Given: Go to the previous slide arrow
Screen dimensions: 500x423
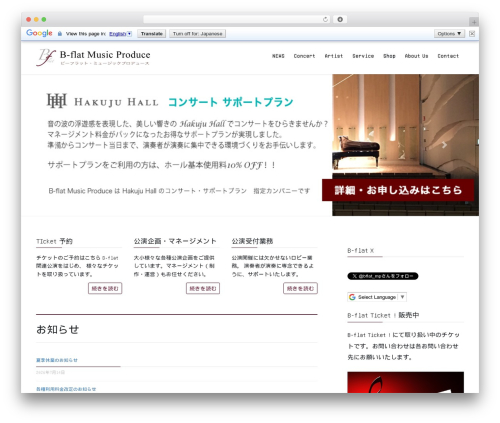Looking at the screenshot, I should point(371,134).
